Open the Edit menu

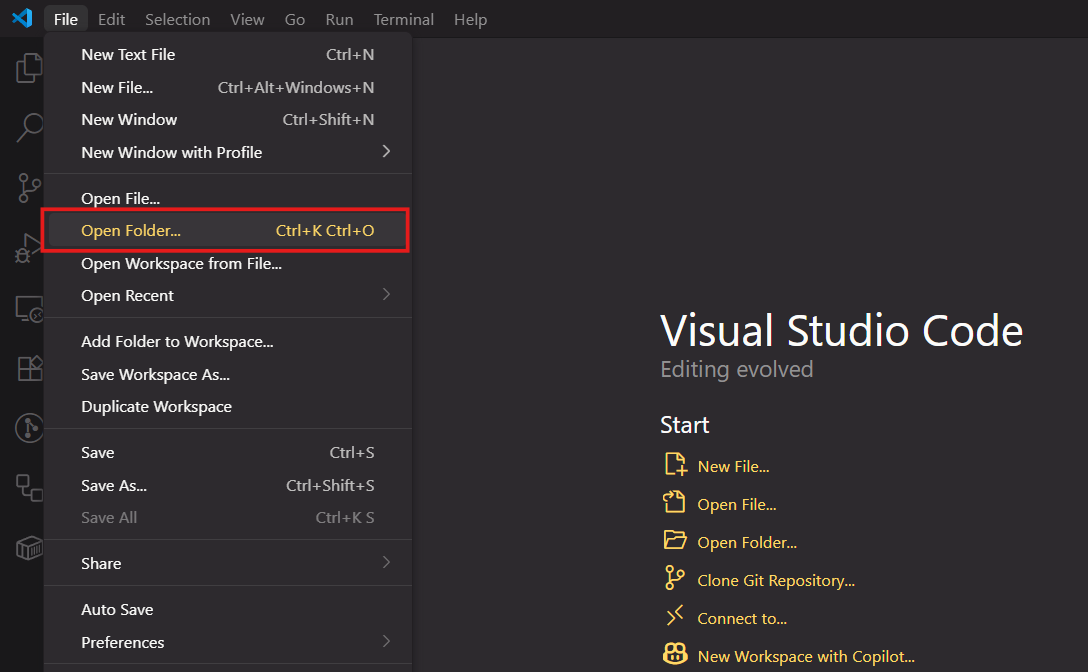[112, 19]
